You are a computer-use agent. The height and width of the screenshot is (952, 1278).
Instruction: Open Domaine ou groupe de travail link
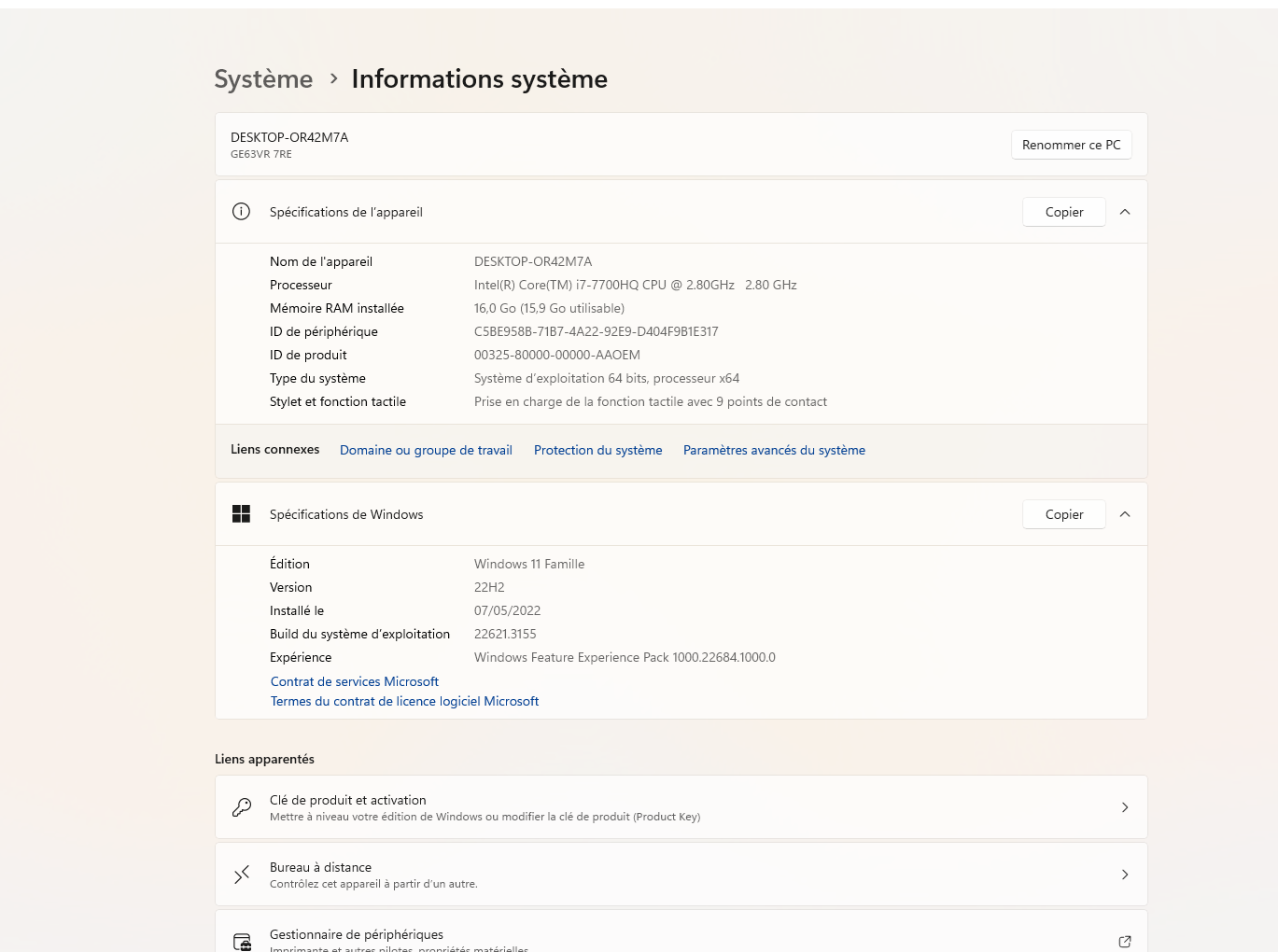tap(426, 450)
